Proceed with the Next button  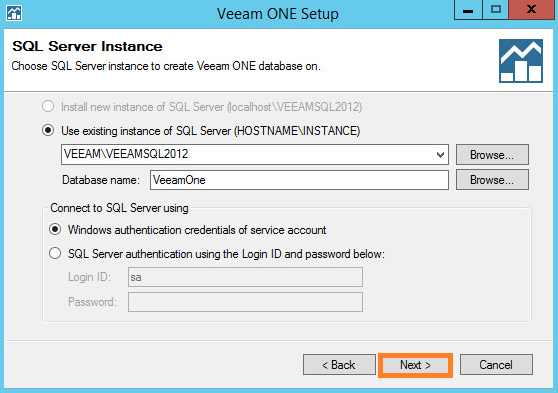pyautogui.click(x=415, y=365)
